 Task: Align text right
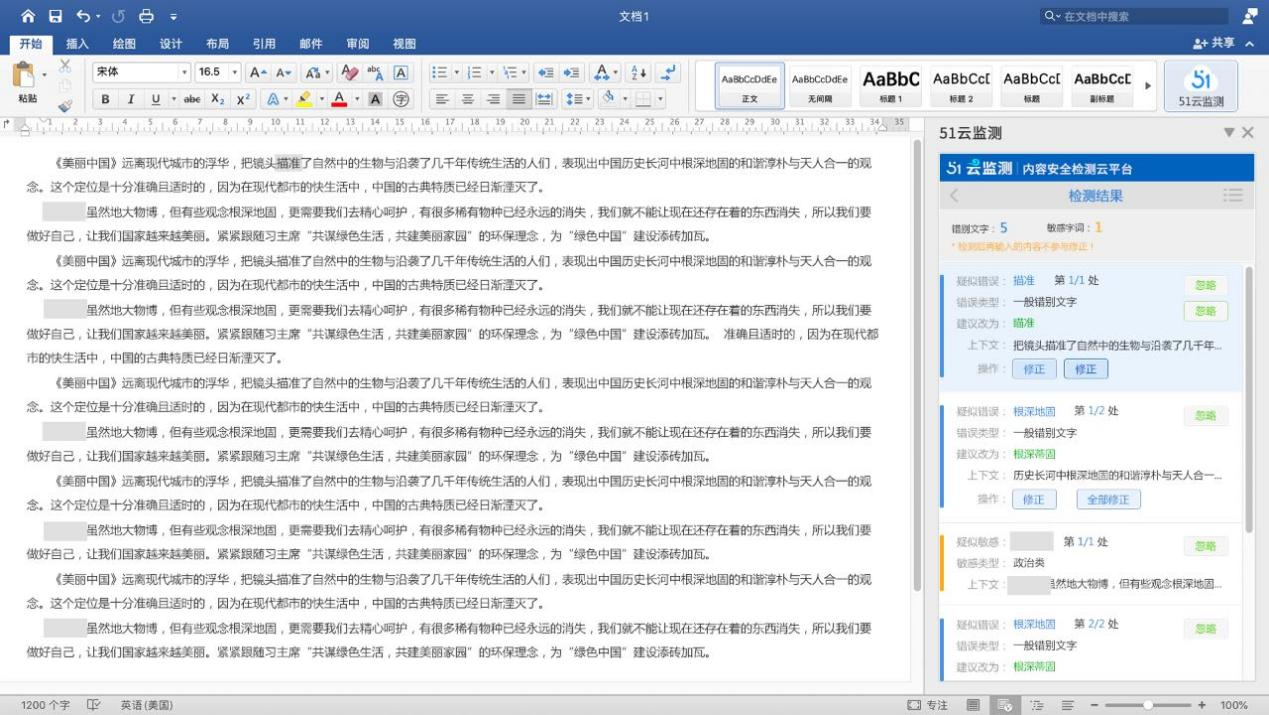(x=493, y=99)
